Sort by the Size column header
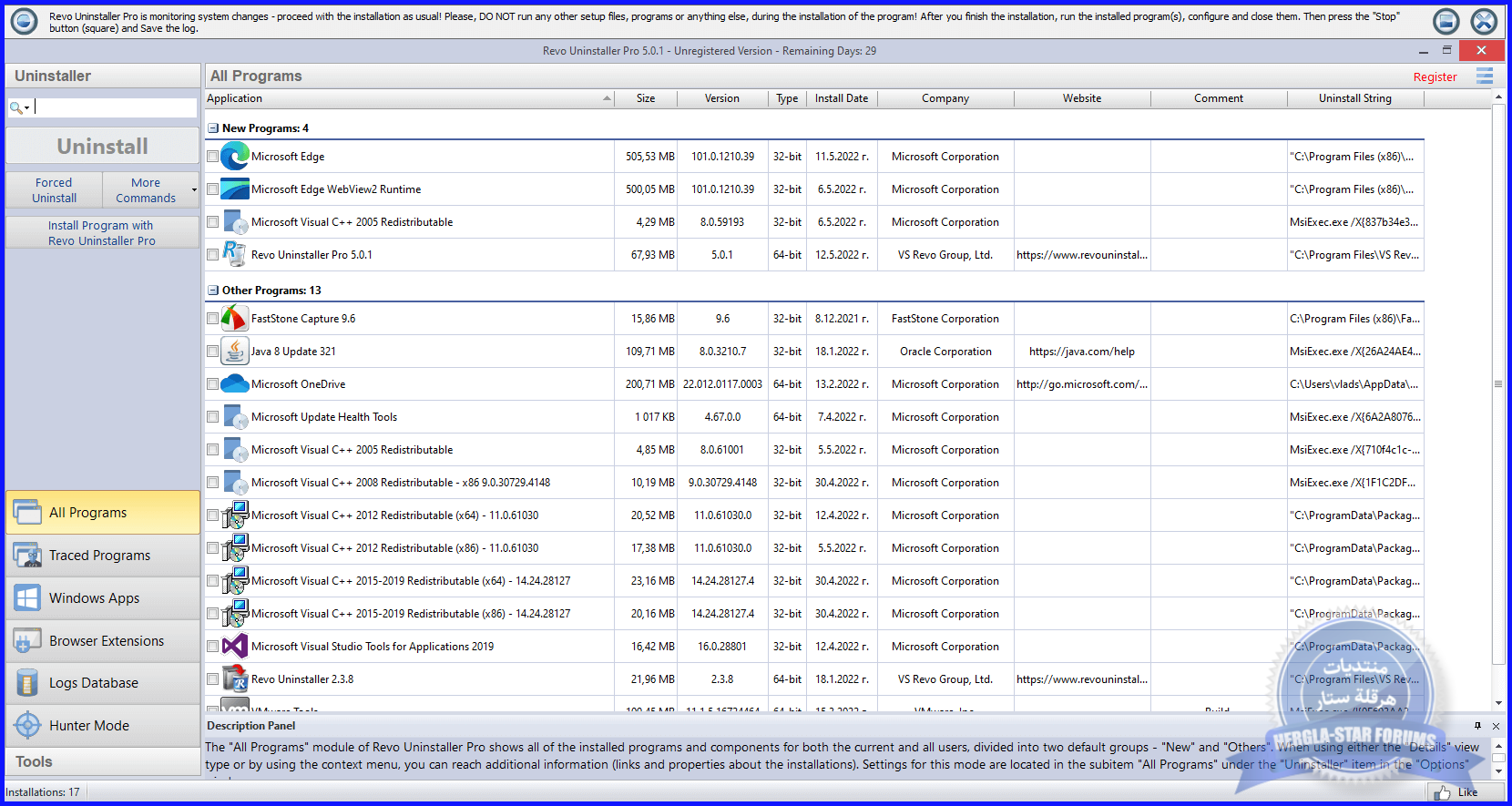Image resolution: width=1512 pixels, height=806 pixels. (646, 98)
